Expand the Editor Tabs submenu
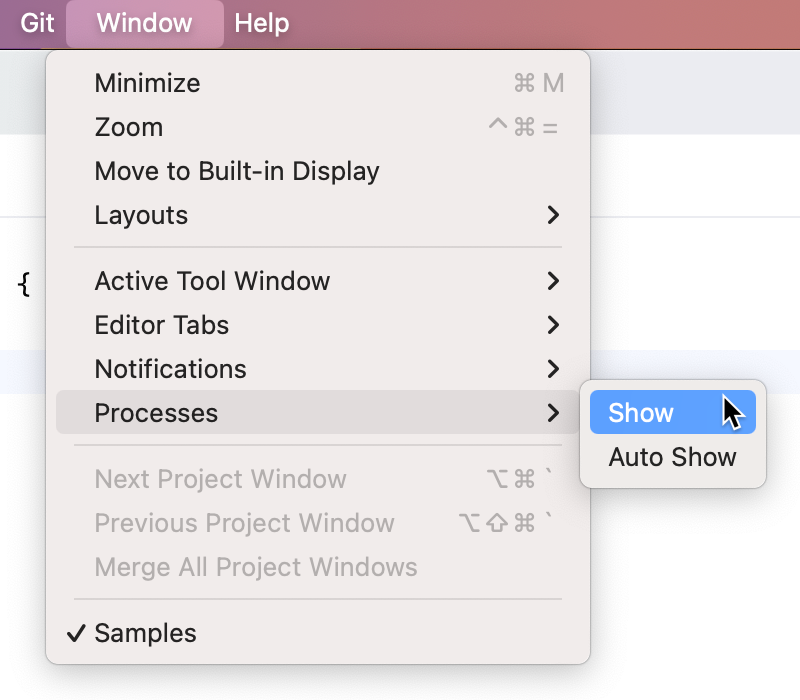The image size is (800, 700). click(161, 325)
